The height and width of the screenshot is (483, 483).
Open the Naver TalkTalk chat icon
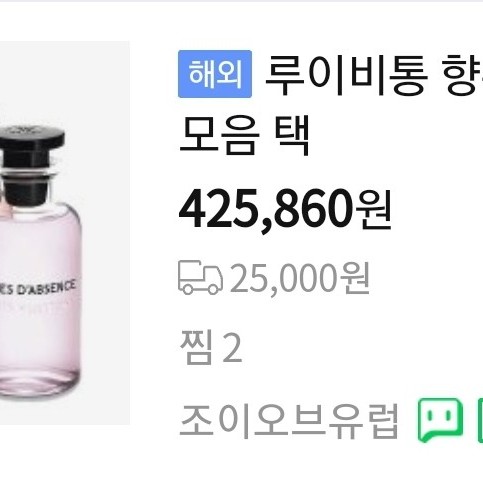441,420
